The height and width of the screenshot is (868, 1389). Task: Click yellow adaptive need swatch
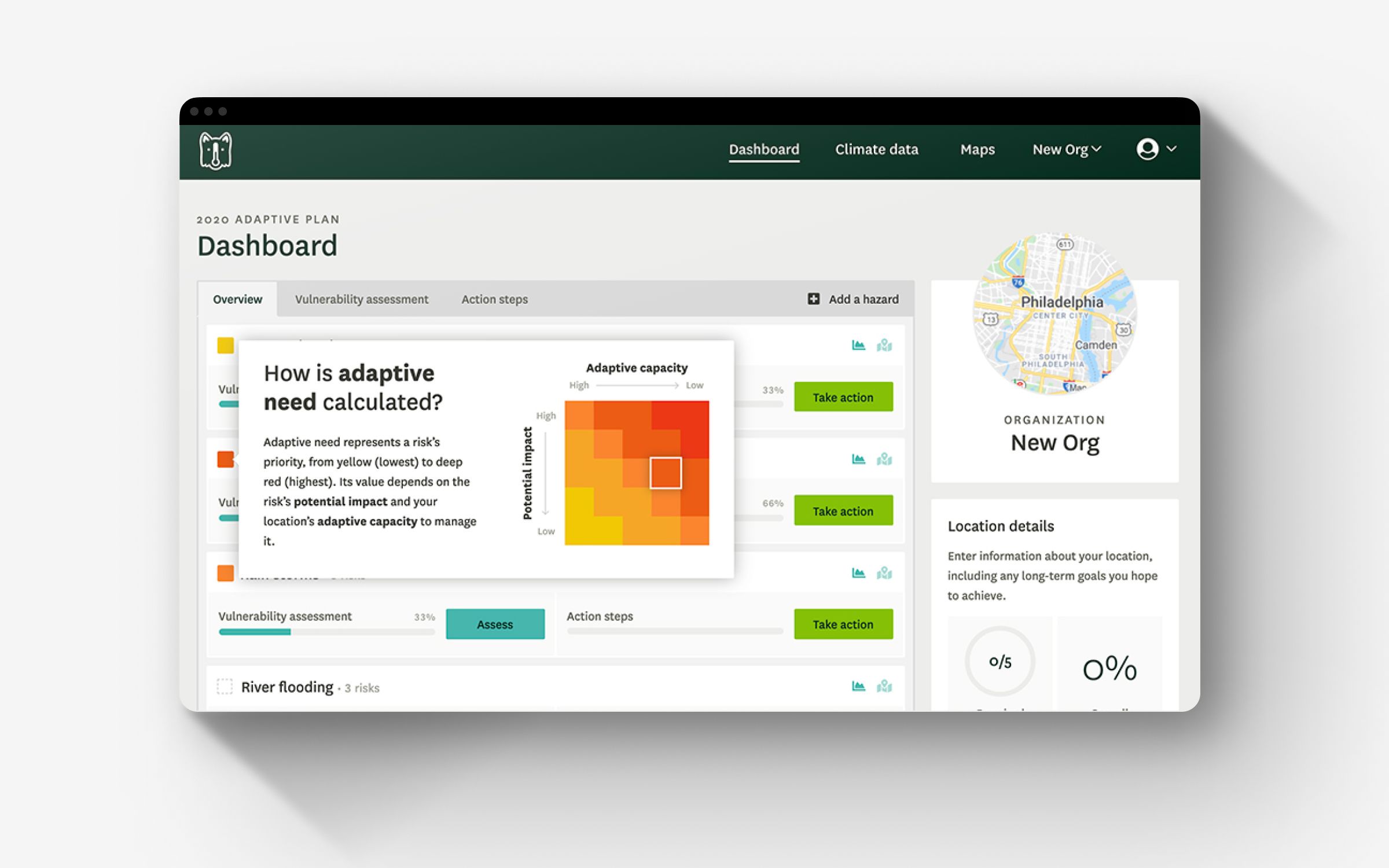225,345
